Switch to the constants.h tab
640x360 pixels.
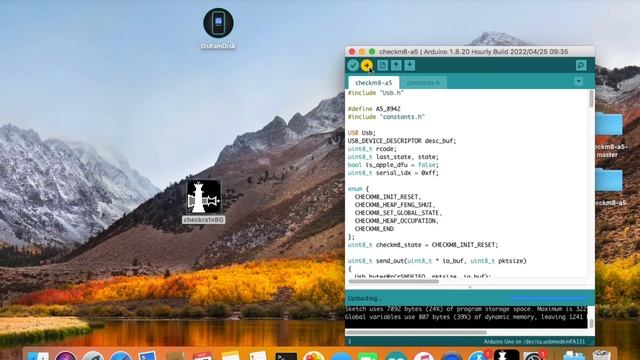pyautogui.click(x=423, y=82)
